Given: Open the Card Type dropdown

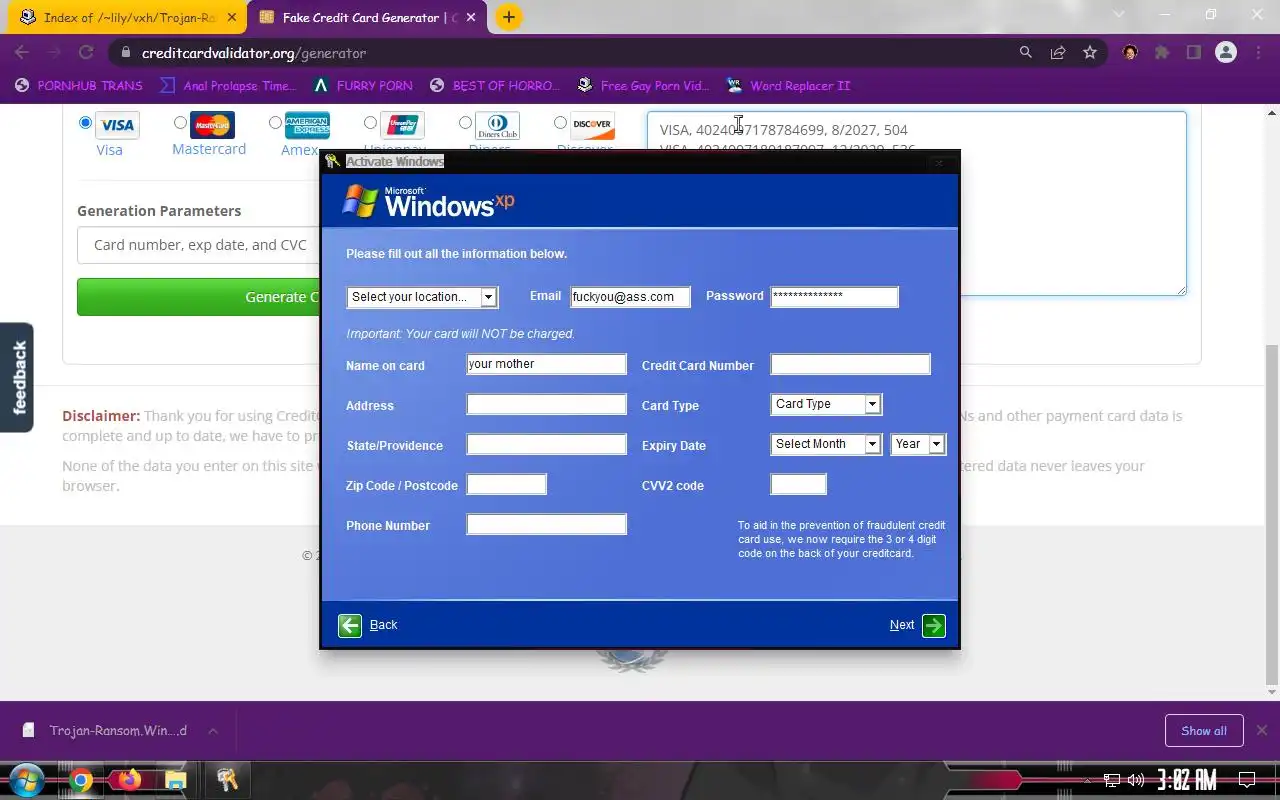Looking at the screenshot, I should click(x=826, y=404).
